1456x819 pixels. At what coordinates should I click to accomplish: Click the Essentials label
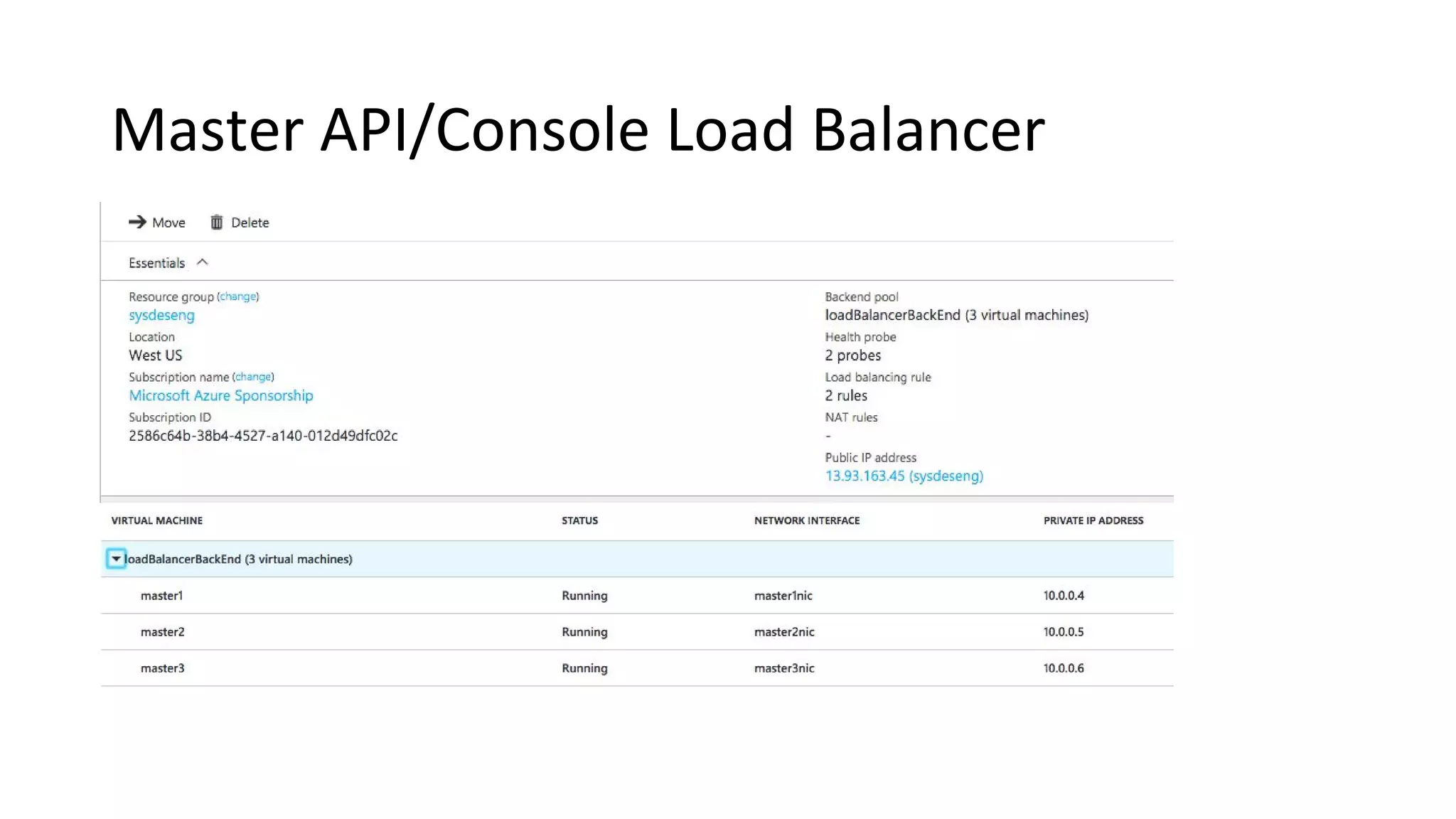coord(156,263)
